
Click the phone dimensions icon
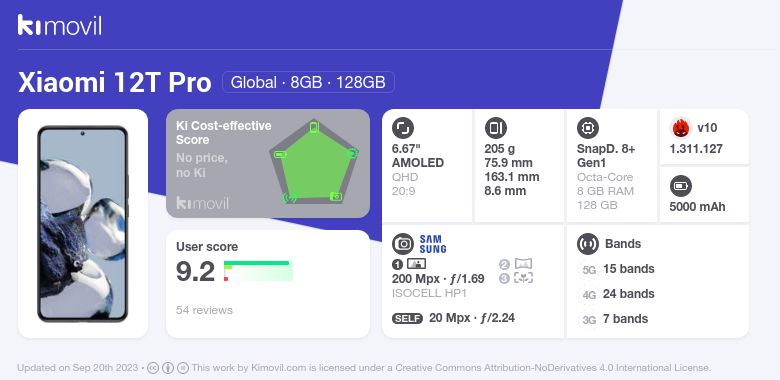coord(495,128)
